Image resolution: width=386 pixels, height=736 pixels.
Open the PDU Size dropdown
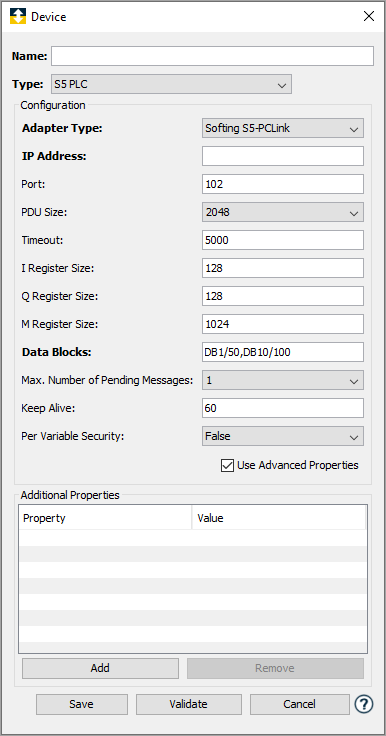(283, 212)
